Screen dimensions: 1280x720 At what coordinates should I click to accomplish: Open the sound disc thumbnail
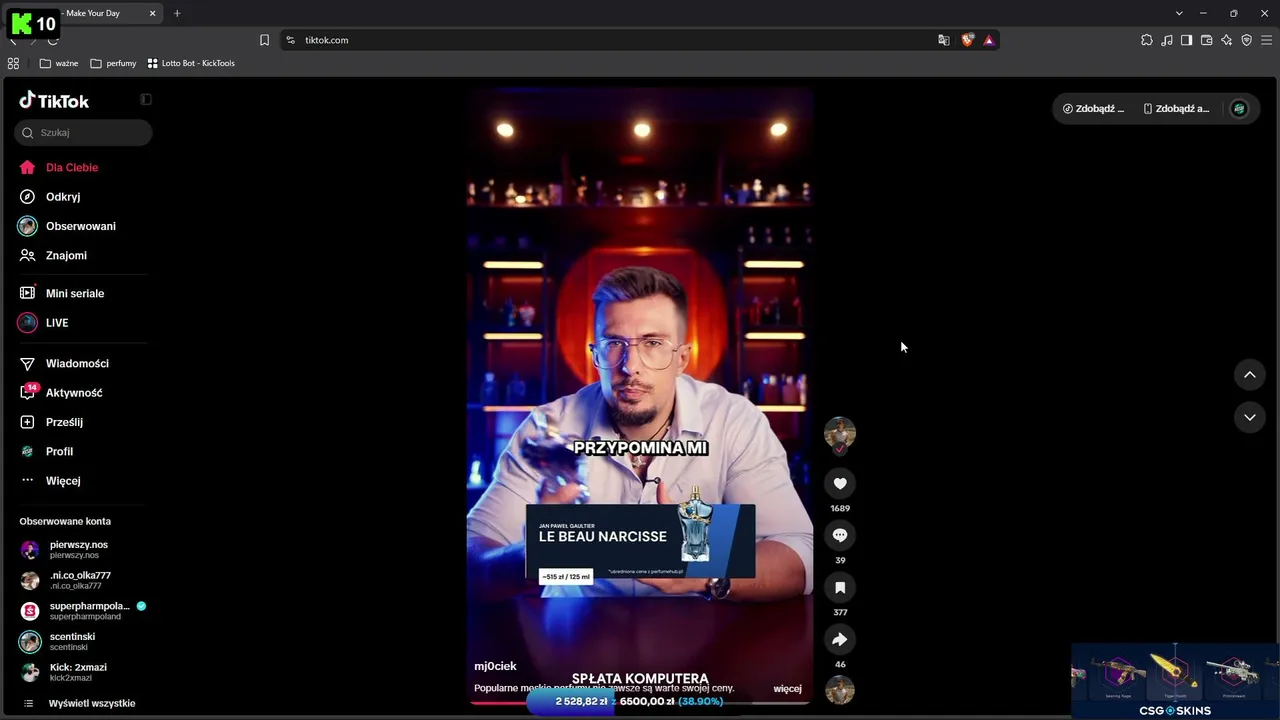[x=840, y=690]
